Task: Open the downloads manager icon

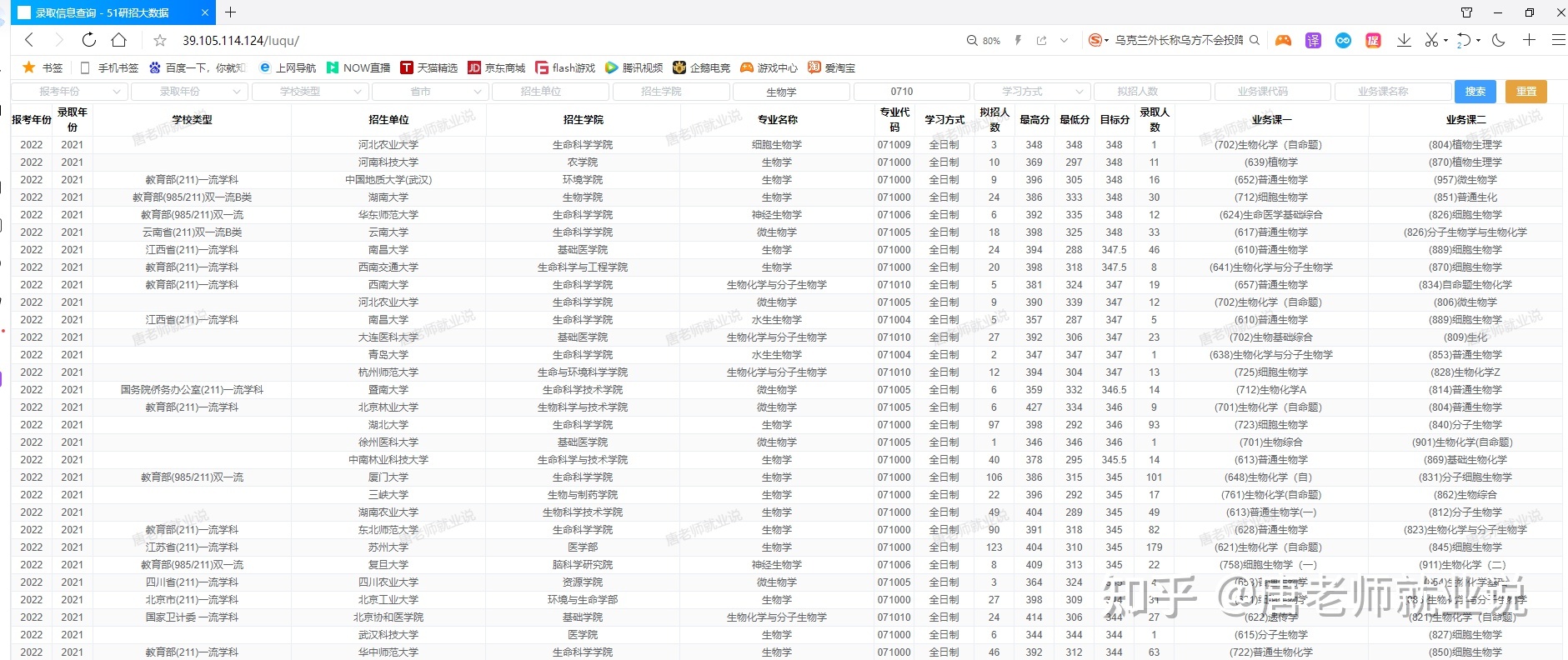Action: pyautogui.click(x=1404, y=40)
